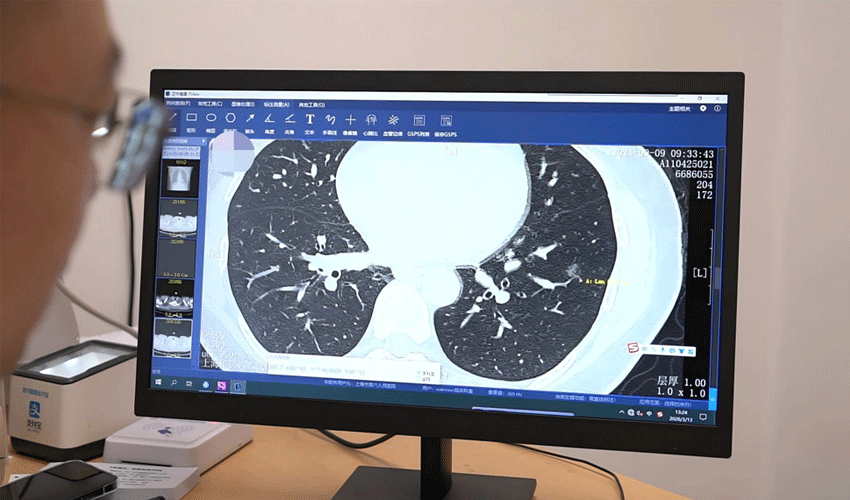850x500 pixels.
Task: Select the angle measurement tool
Action: tap(269, 118)
